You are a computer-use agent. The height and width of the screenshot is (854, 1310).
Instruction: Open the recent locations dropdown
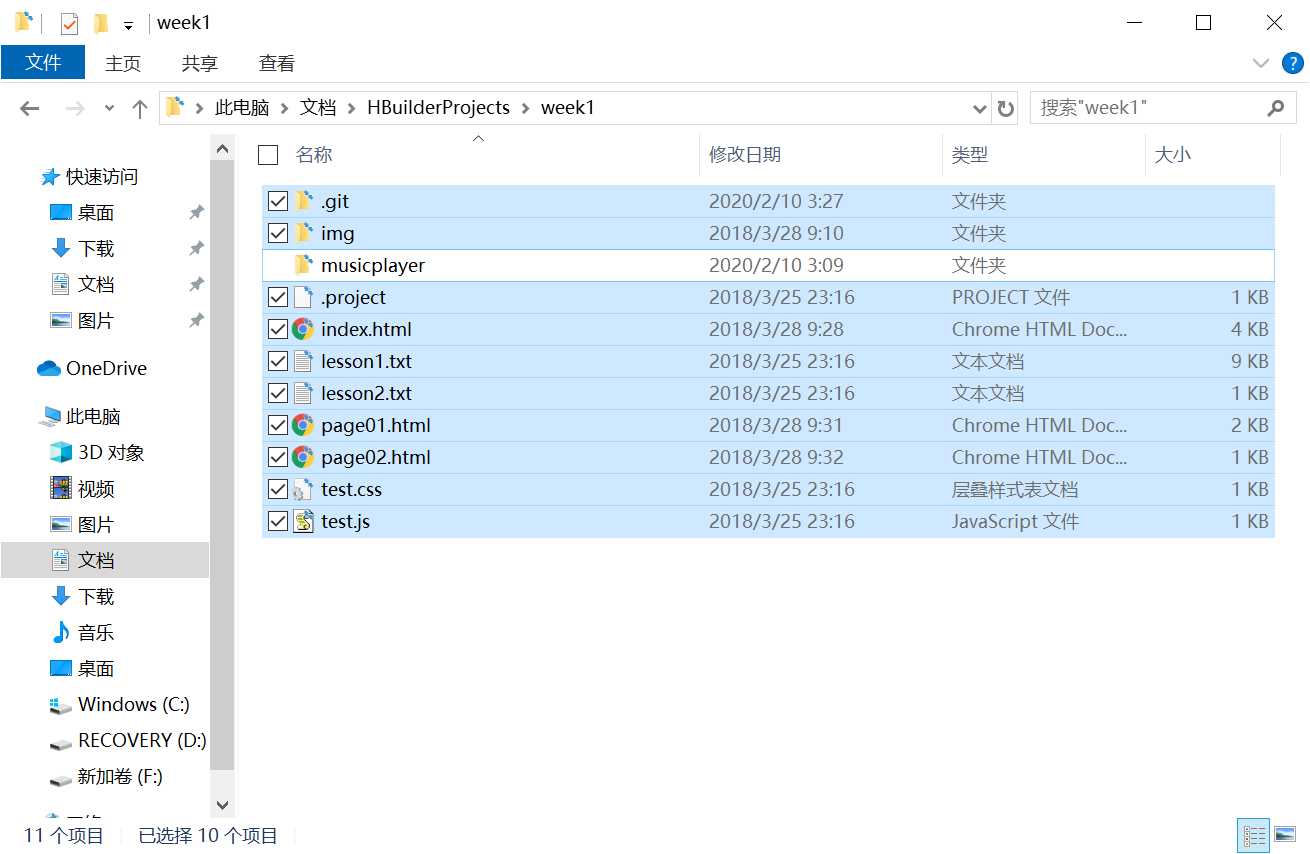[x=109, y=108]
